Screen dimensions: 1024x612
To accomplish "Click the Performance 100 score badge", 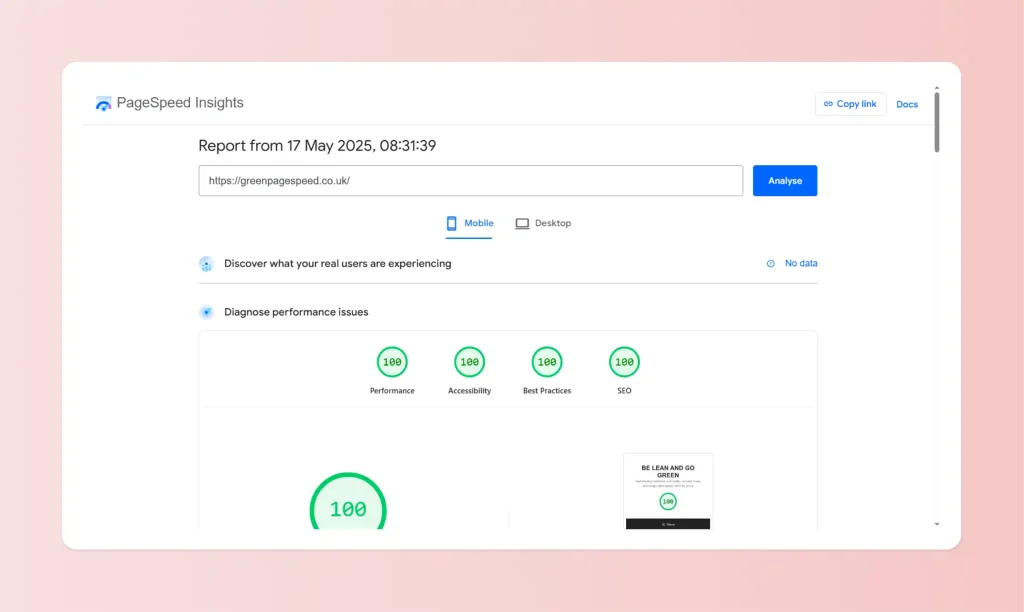I will click(392, 362).
